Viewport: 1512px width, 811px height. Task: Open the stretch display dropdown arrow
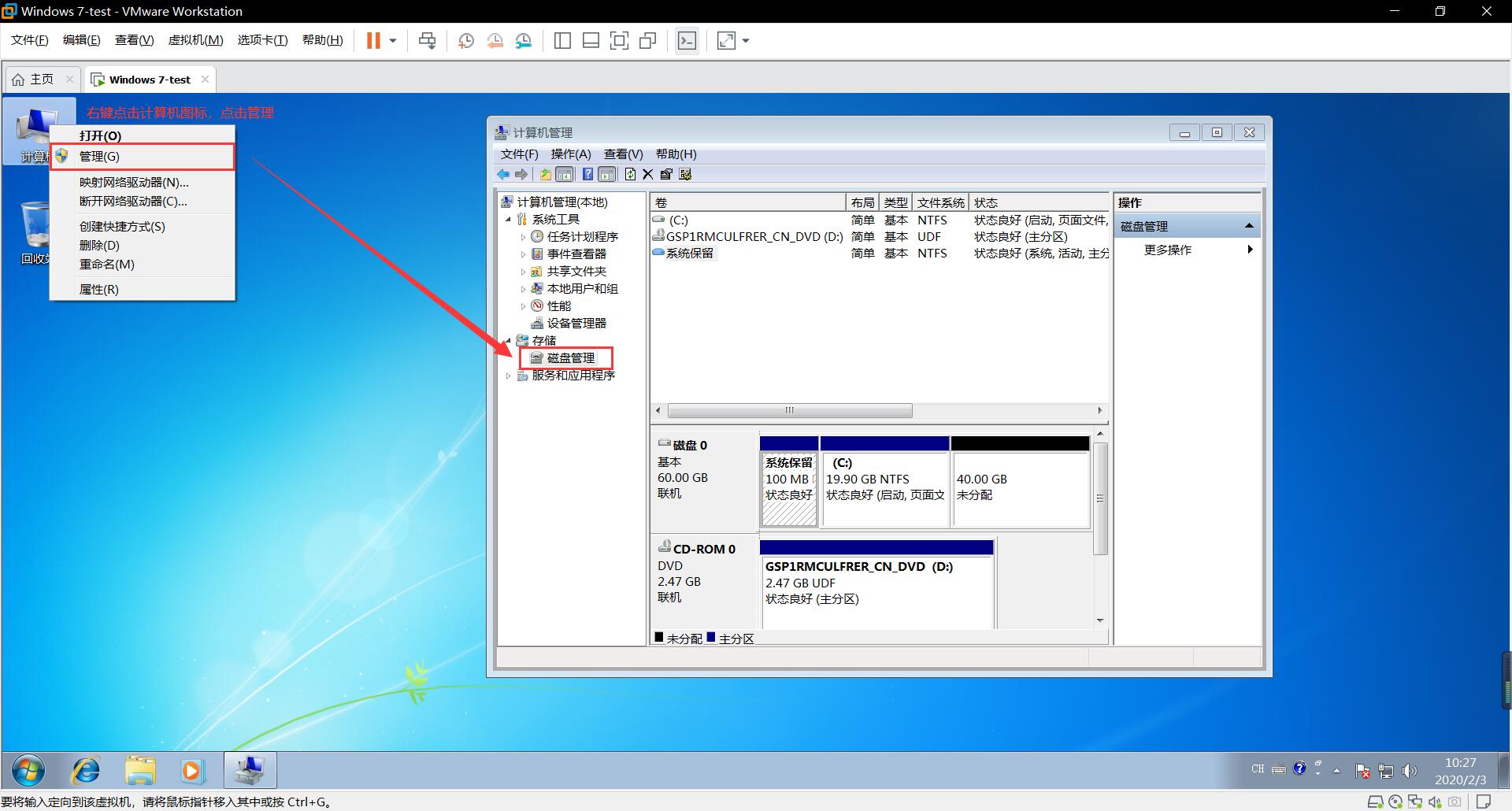[x=746, y=40]
